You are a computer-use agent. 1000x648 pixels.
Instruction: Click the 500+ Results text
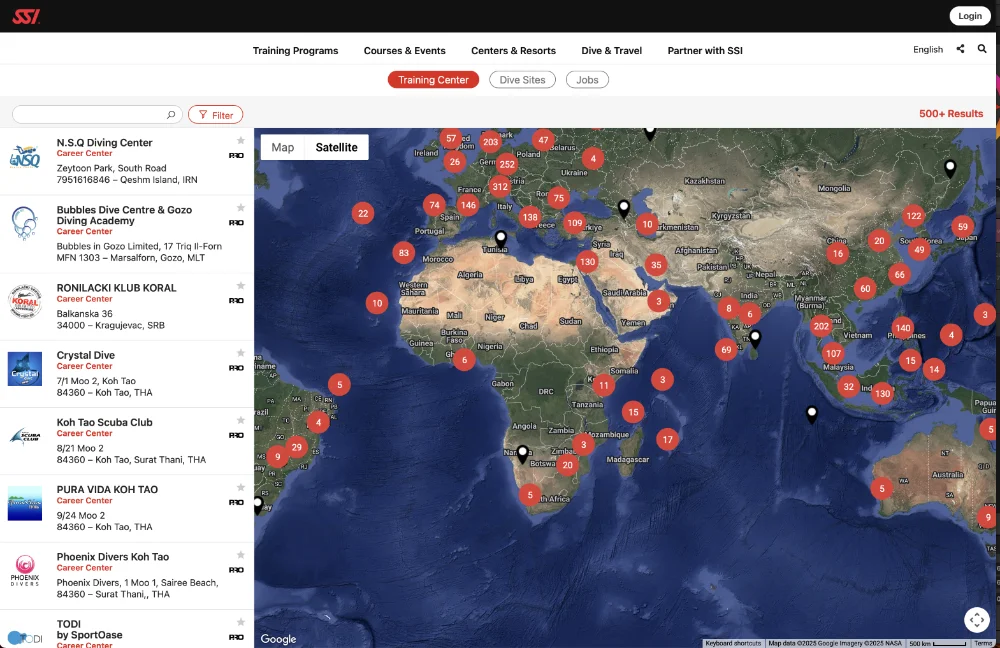click(951, 114)
